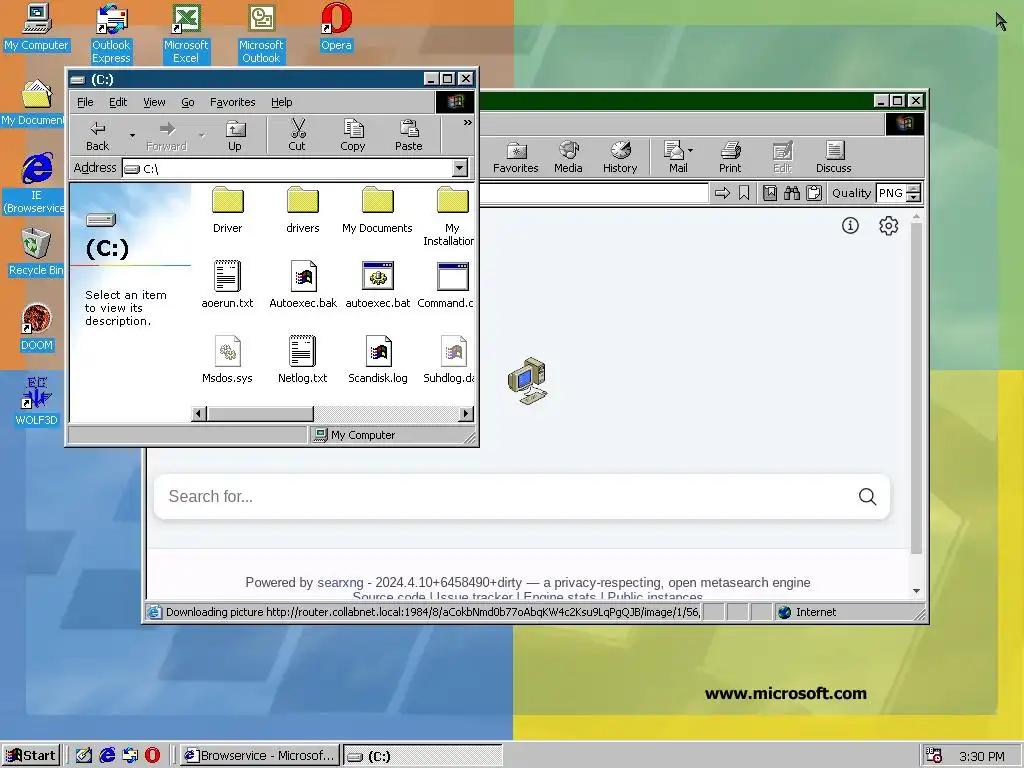Click the binoculars find icon
This screenshot has height=768, width=1024.
tap(792, 193)
